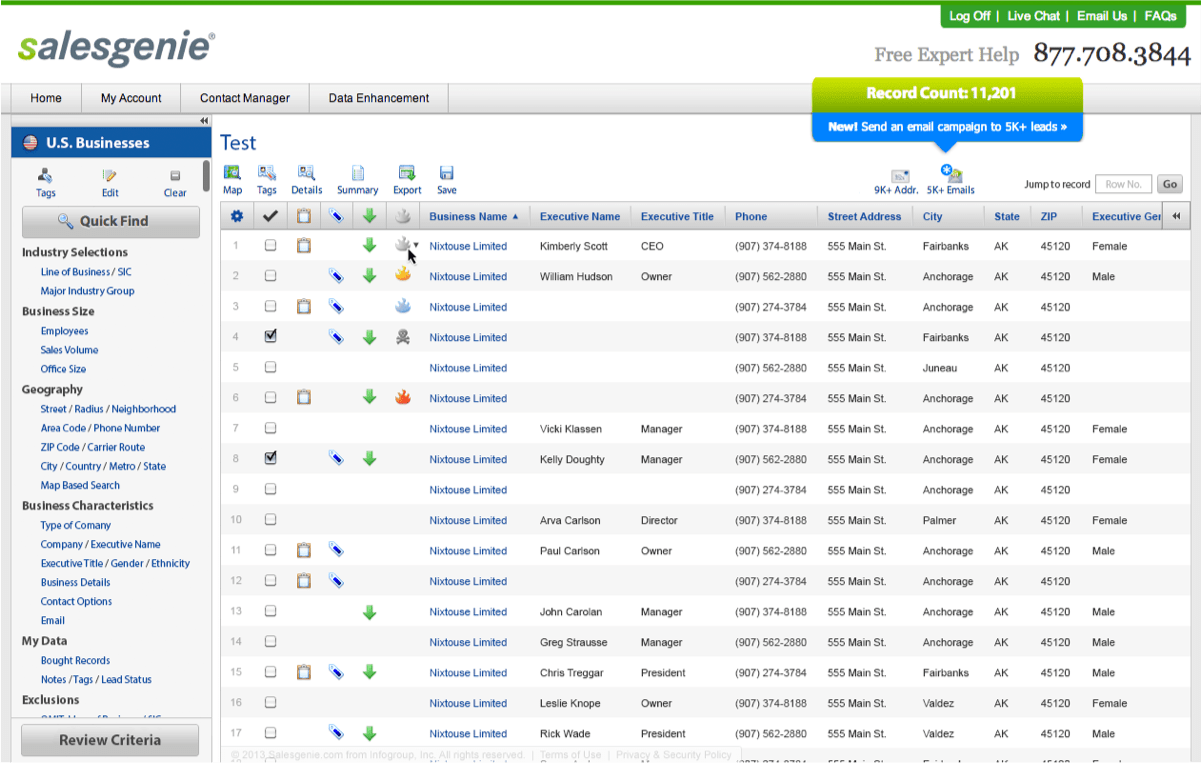Image resolution: width=1201 pixels, height=763 pixels.
Task: Open the Details toolbar icon
Action: tap(306, 173)
